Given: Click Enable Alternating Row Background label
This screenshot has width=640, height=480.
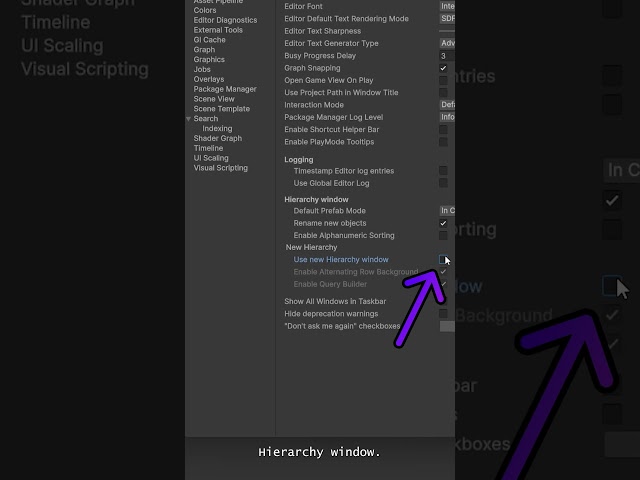Looking at the screenshot, I should tap(356, 272).
